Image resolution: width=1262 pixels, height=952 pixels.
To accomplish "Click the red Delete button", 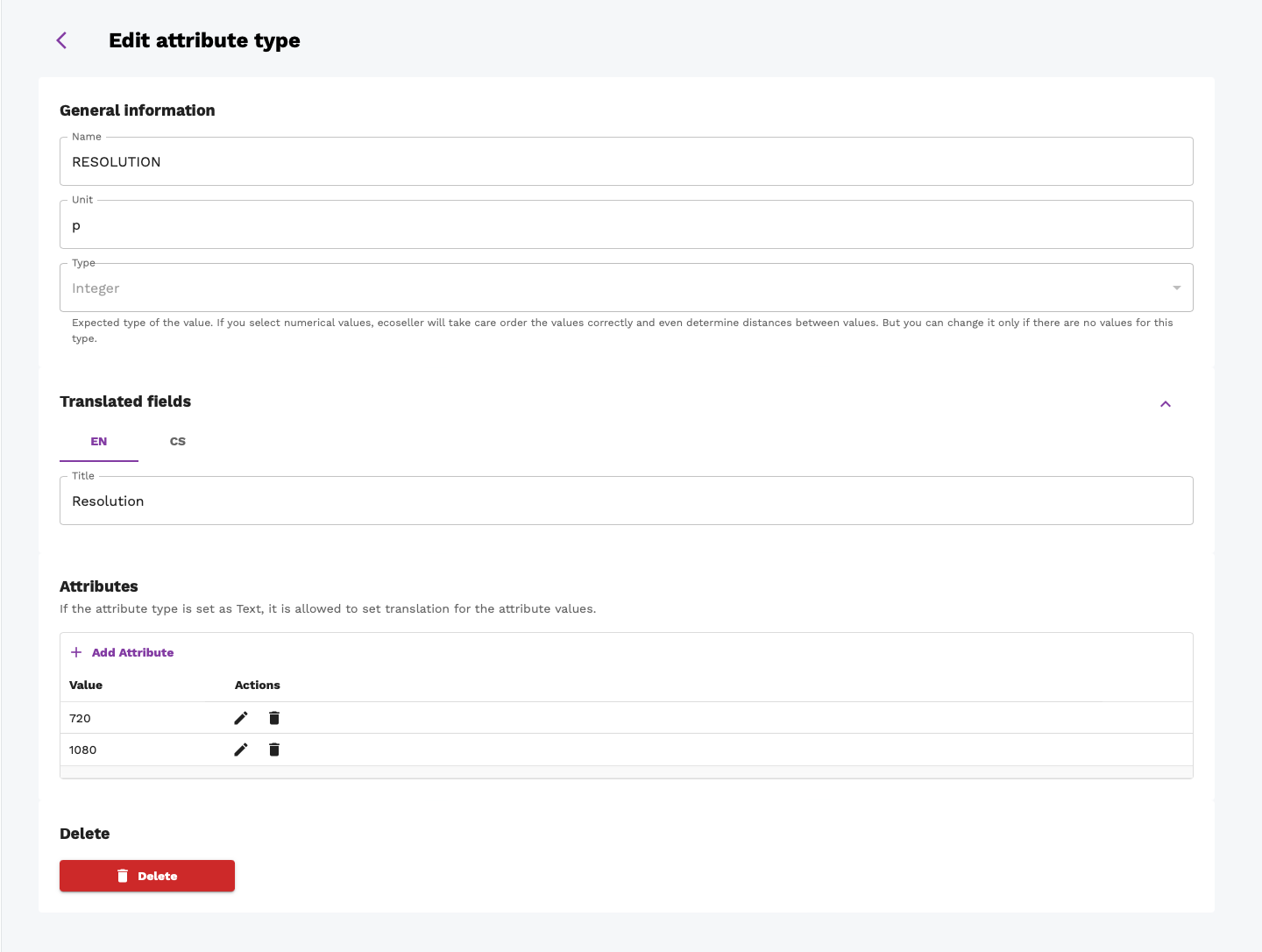I will tap(147, 876).
